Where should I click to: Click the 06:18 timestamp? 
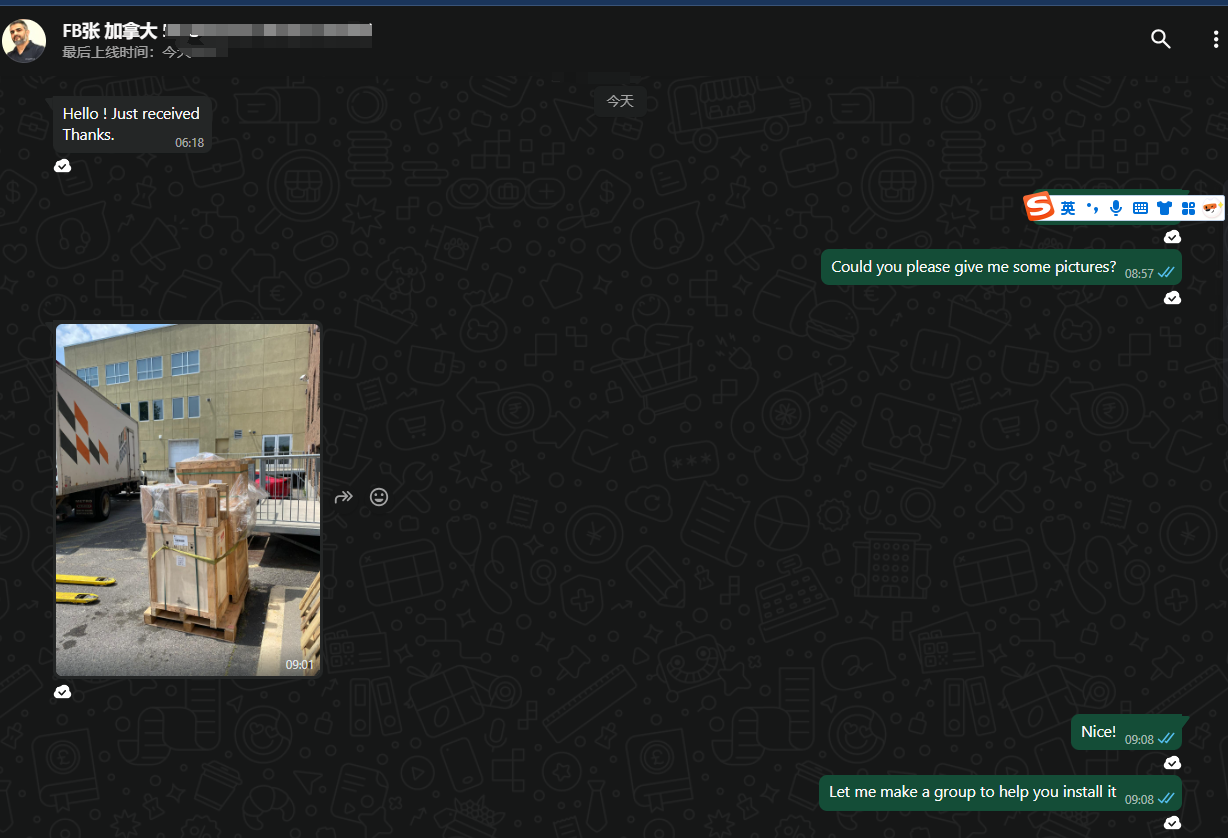(x=189, y=143)
